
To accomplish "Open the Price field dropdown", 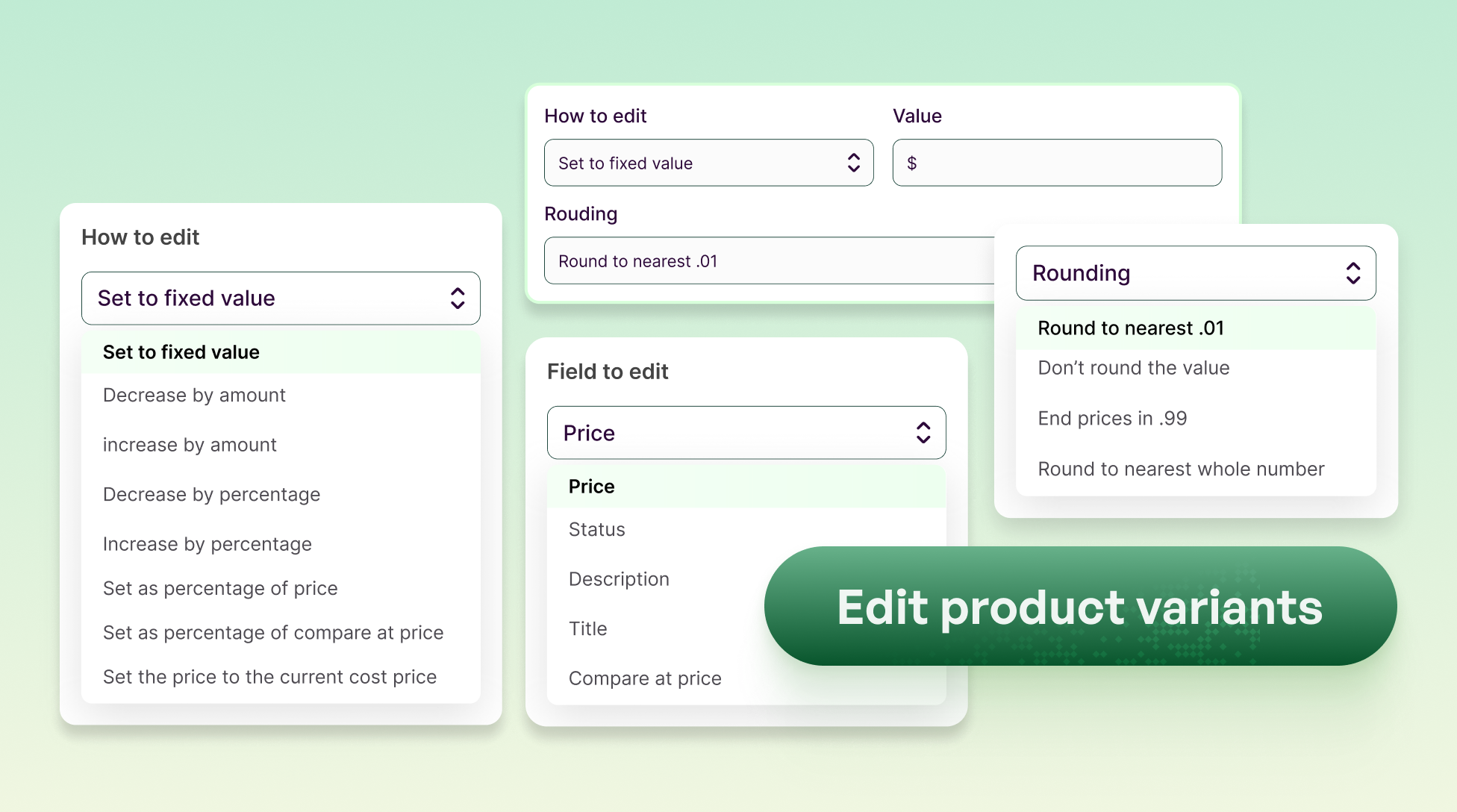I will tap(745, 433).
